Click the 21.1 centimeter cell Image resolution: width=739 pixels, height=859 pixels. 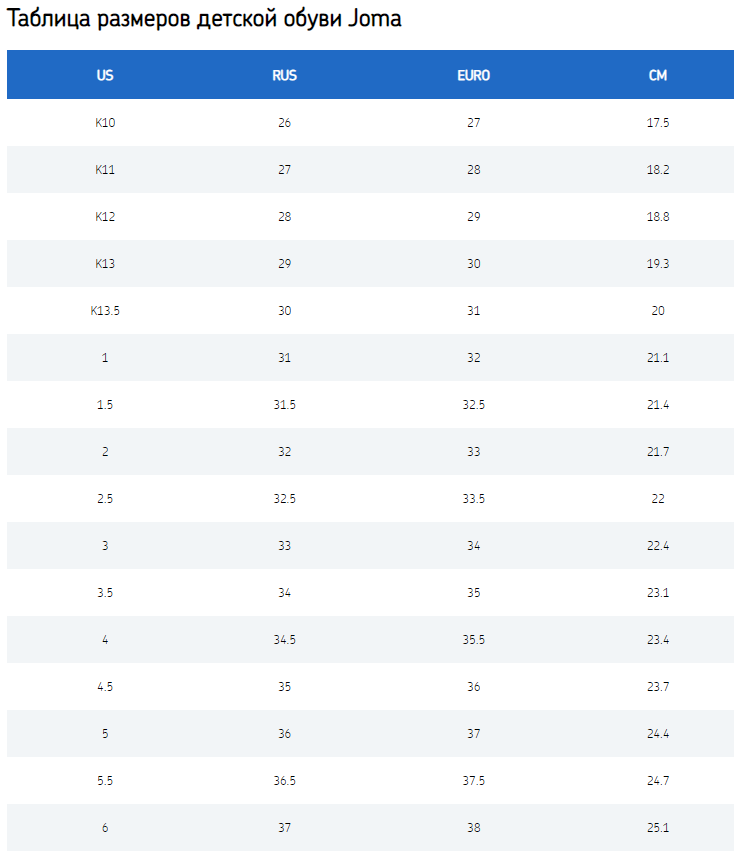658,358
